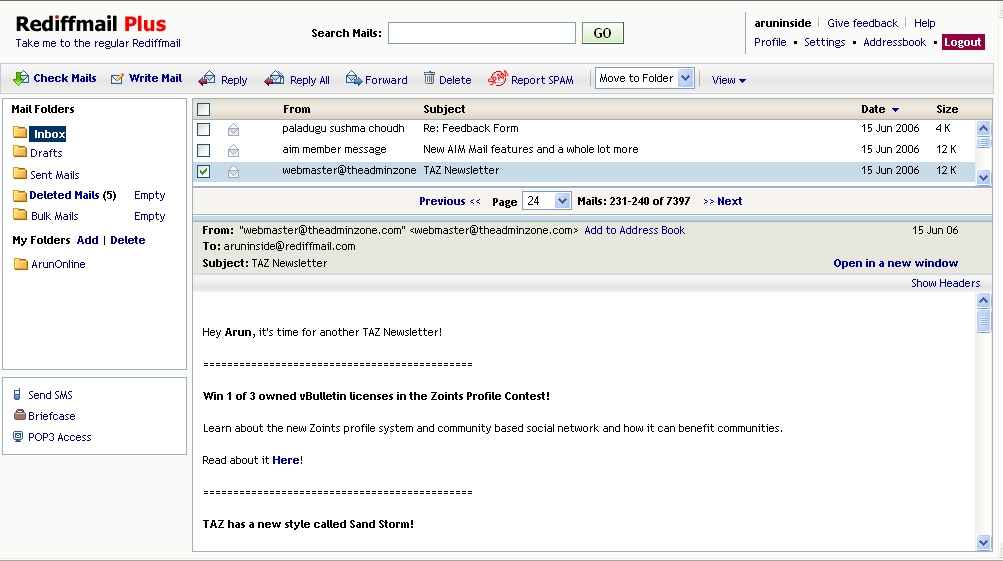Go to Previous page of mails
Image resolution: width=1003 pixels, height=561 pixels.
coord(450,201)
